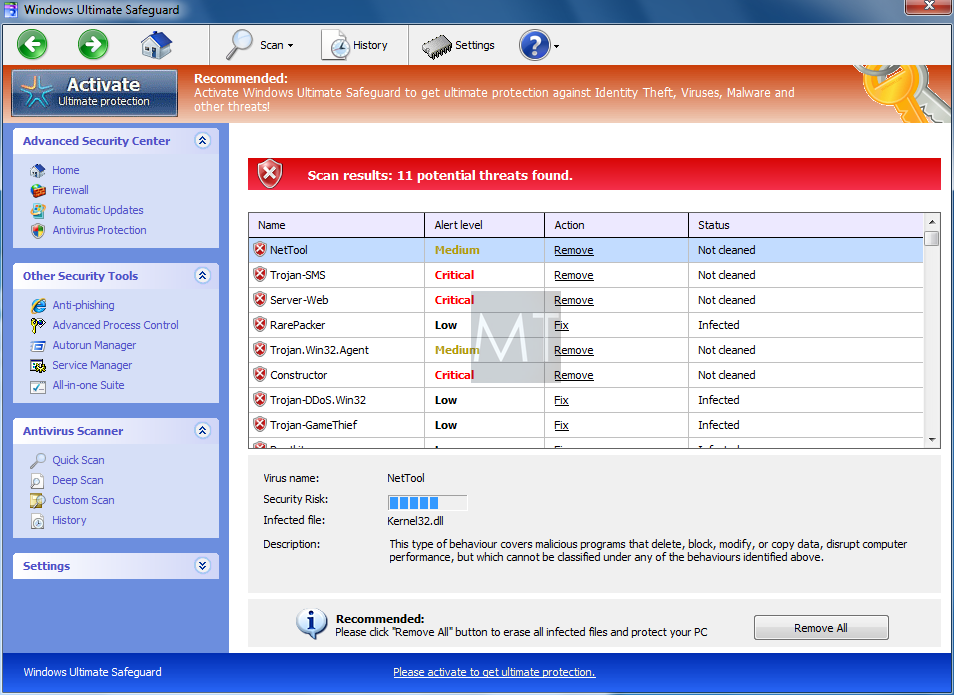The width and height of the screenshot is (954, 695).
Task: Click the Deep Scan sidebar link
Action: pyautogui.click(x=77, y=480)
